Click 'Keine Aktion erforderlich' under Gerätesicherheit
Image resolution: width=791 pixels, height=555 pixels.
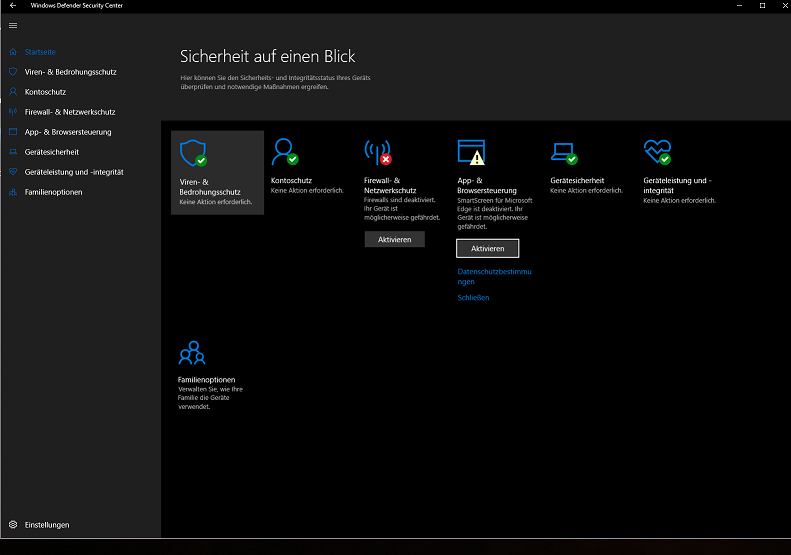click(586, 191)
